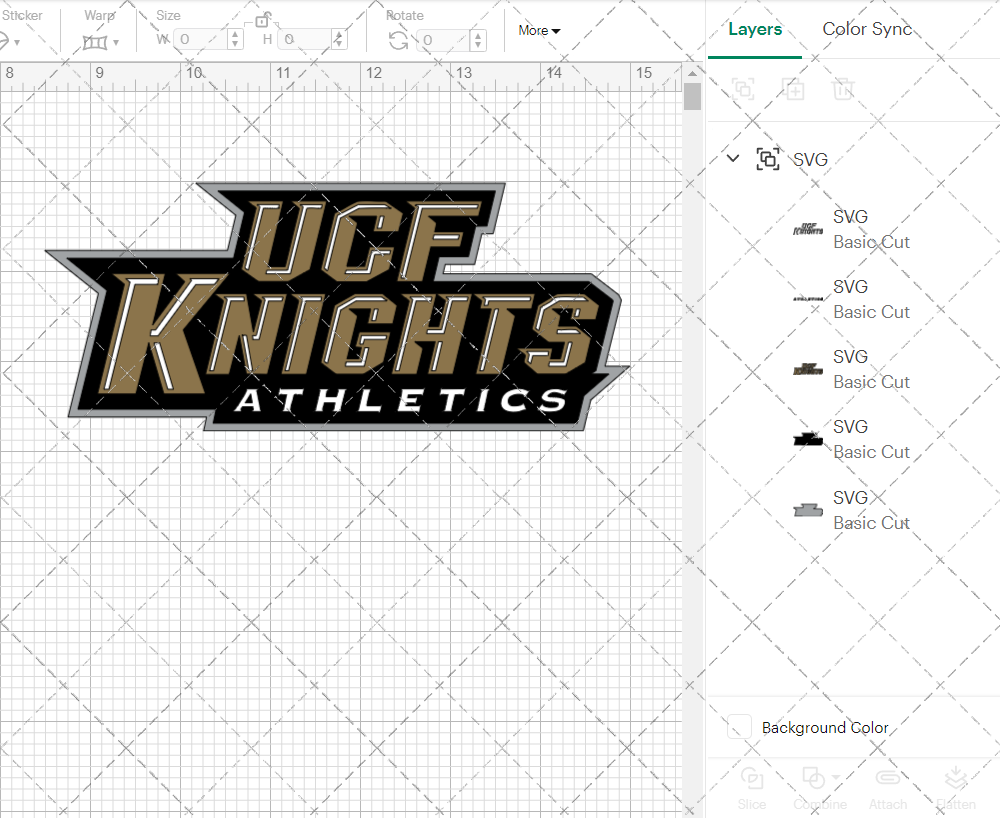Click the Background Color swatch
Viewport: 1000px width, 818px height.
point(739,727)
